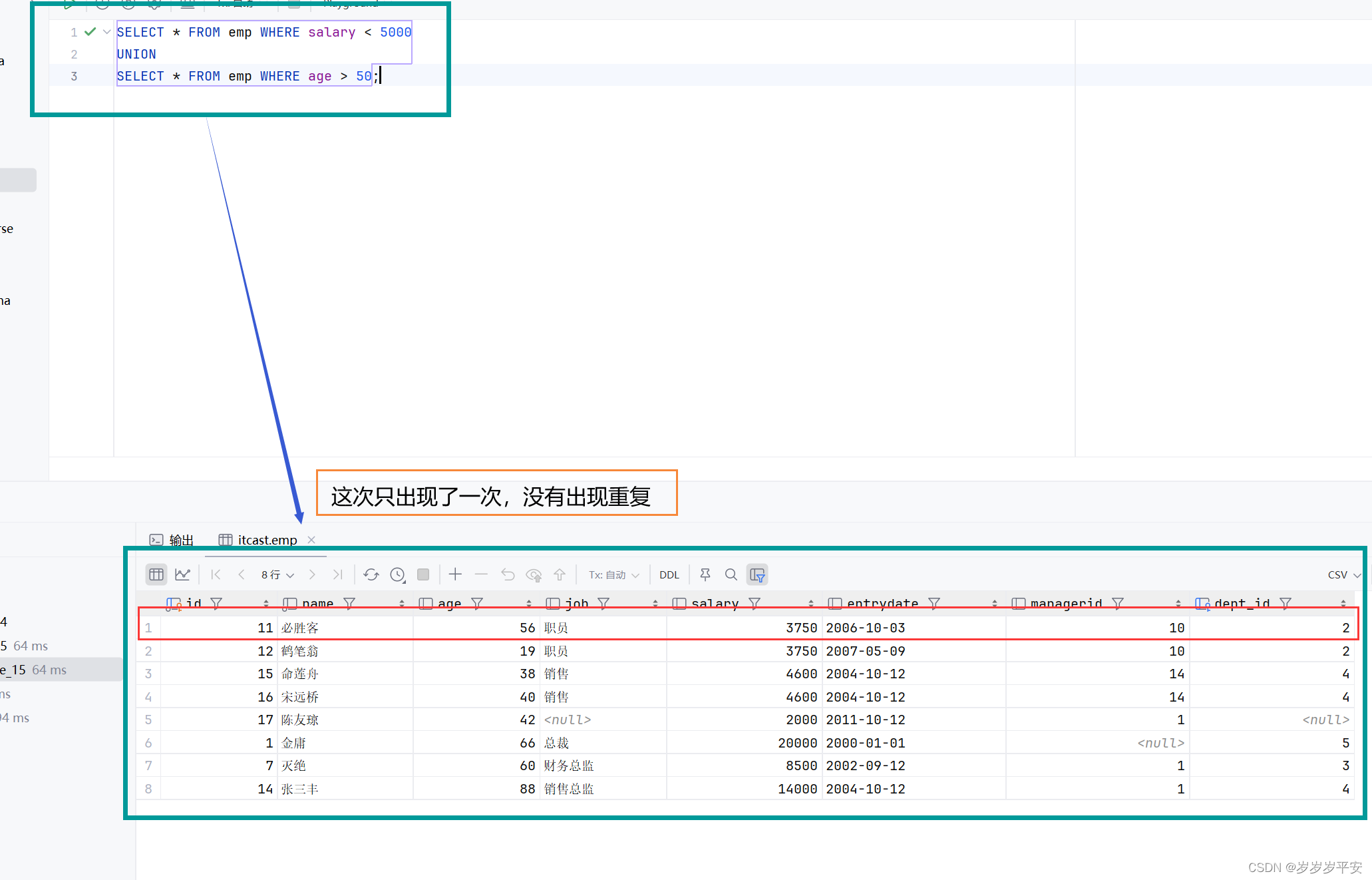Filter the name column
Image resolution: width=1372 pixels, height=880 pixels.
349,603
